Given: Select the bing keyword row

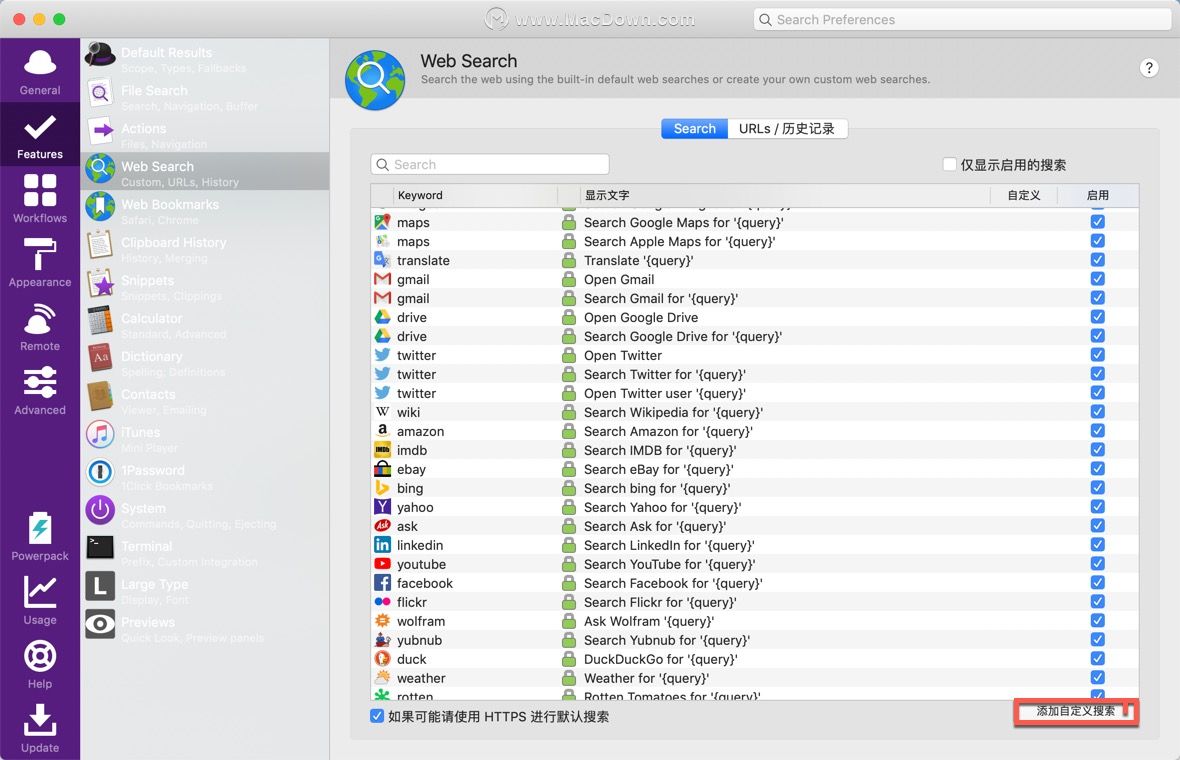Looking at the screenshot, I should pos(755,488).
